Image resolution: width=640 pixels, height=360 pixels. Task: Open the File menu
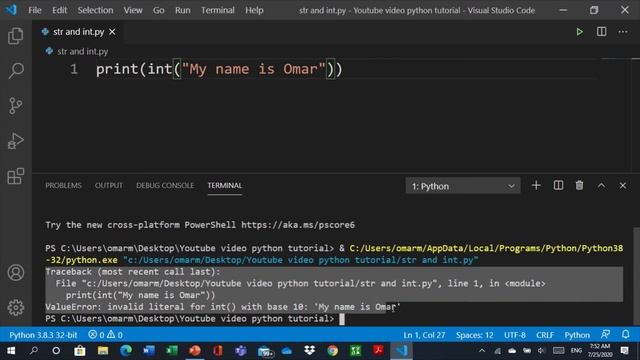click(35, 10)
